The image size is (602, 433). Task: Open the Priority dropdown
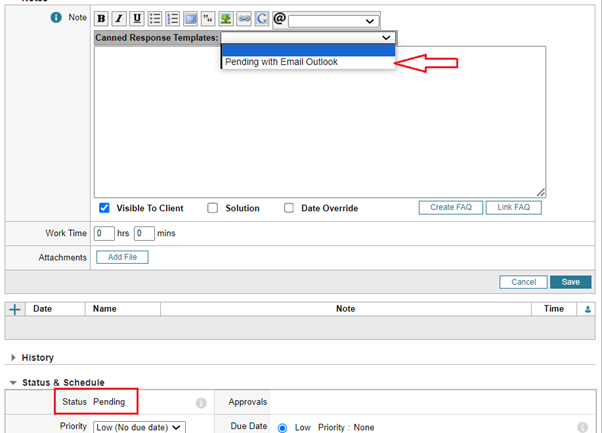tap(139, 427)
